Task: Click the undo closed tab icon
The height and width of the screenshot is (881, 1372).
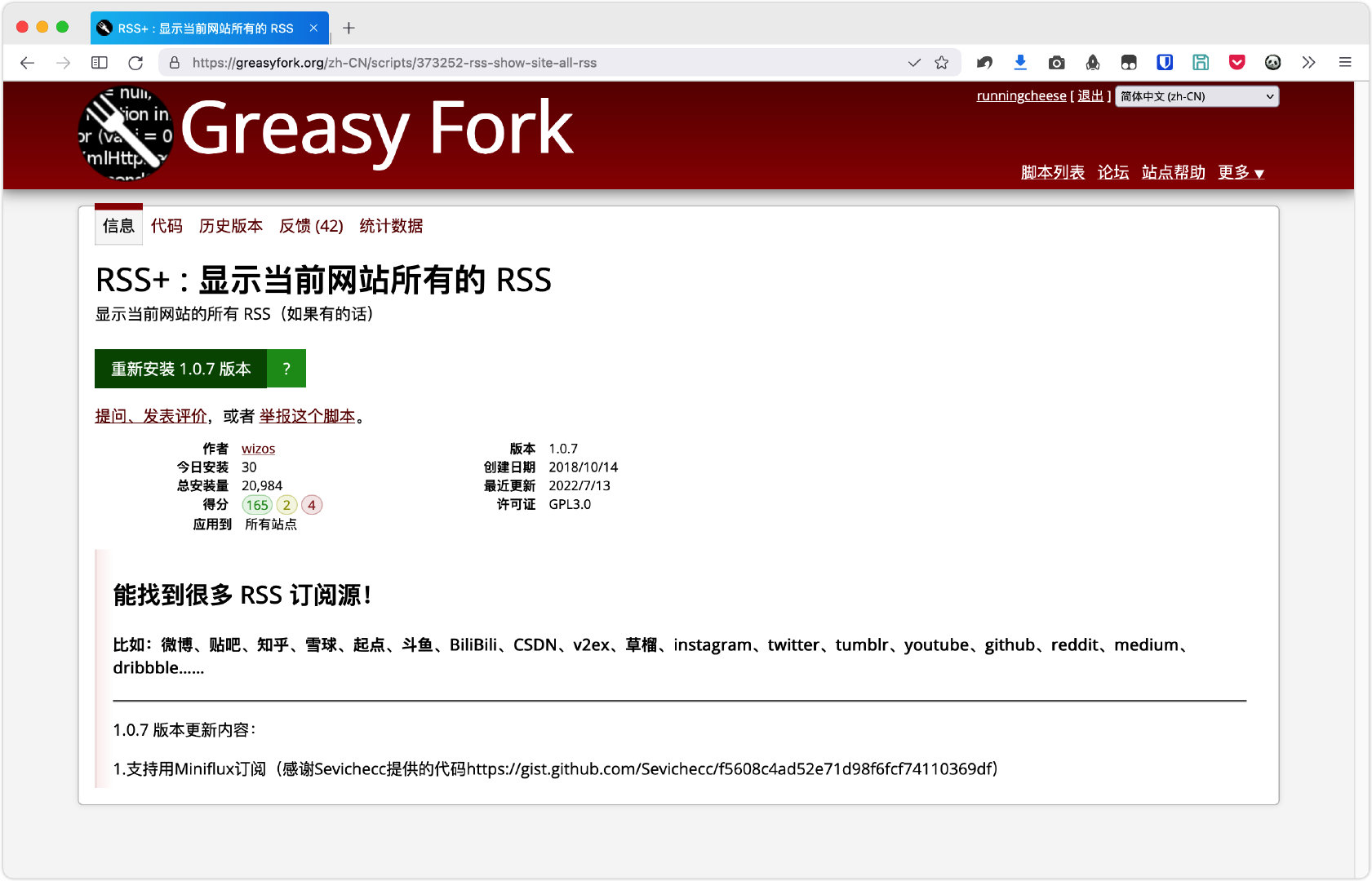Action: 984,63
